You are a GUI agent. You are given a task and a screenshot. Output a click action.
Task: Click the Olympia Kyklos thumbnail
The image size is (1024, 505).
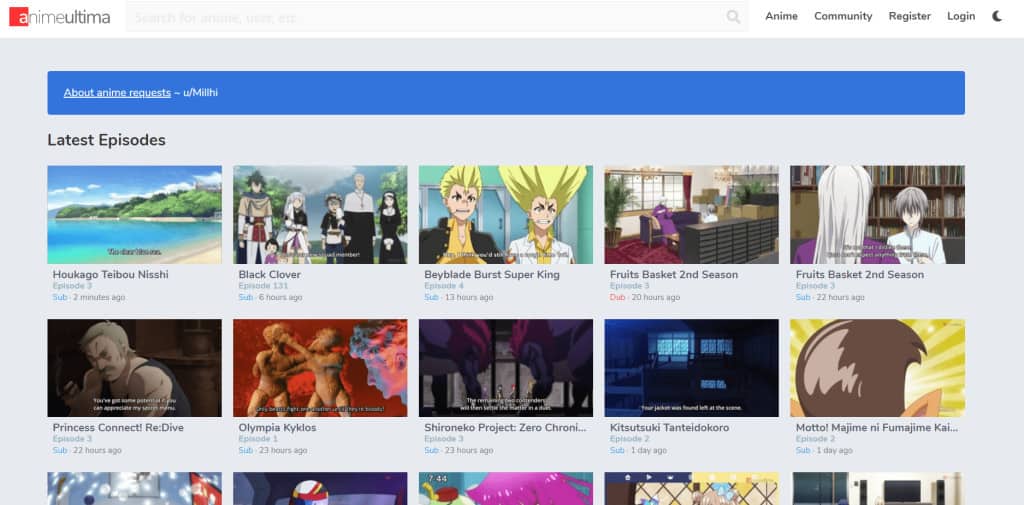click(320, 367)
